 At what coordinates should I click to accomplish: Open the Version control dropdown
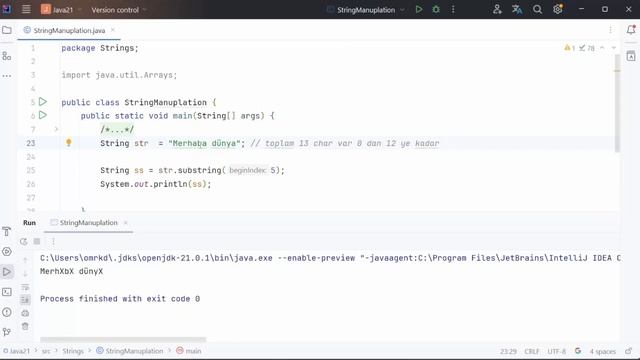pos(118,10)
